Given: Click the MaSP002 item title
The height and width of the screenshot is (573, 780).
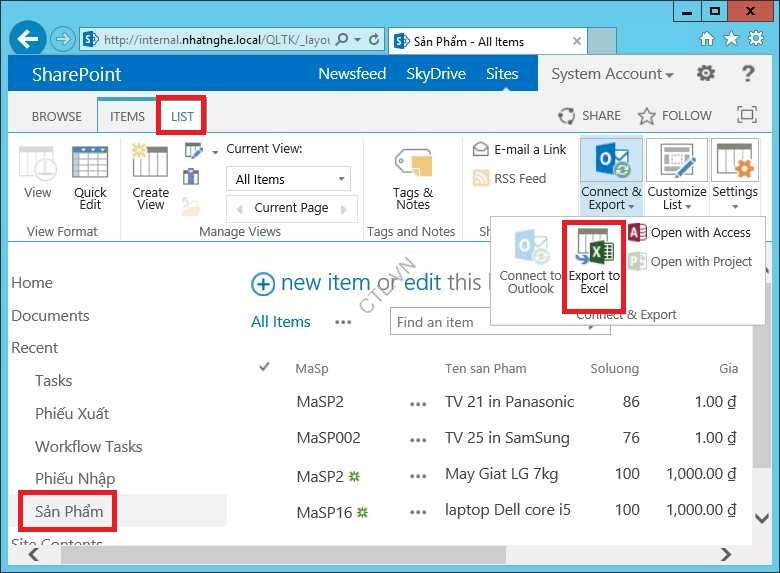Looking at the screenshot, I should [x=328, y=438].
